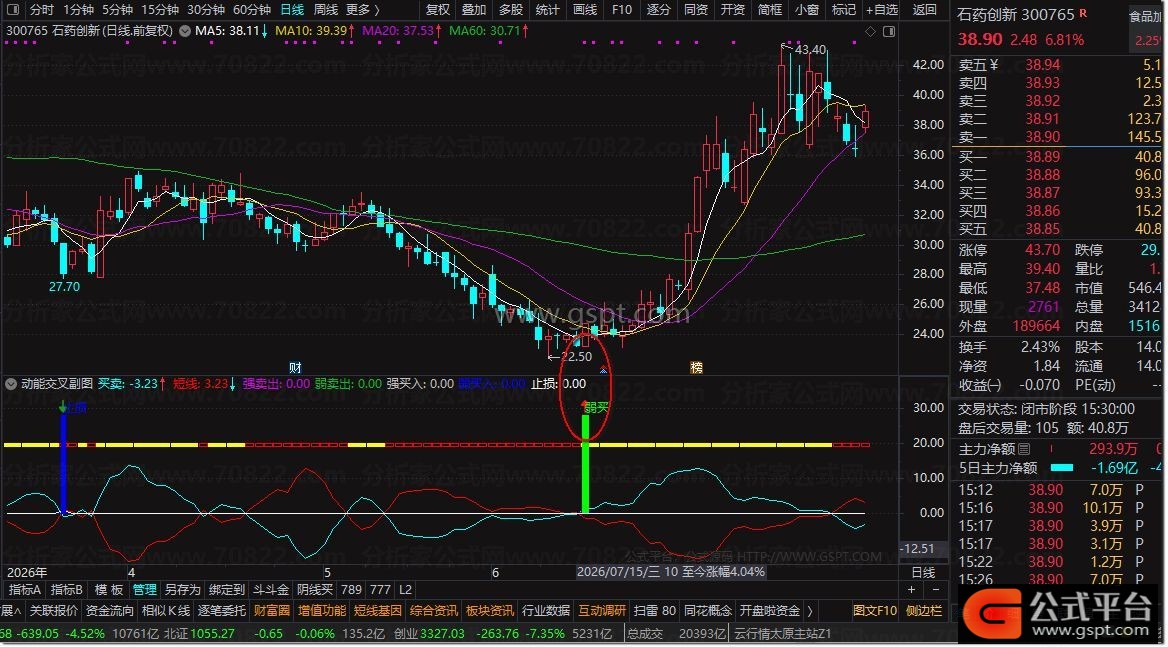
Task: Open 图文F10 panel
Action: coord(875,611)
